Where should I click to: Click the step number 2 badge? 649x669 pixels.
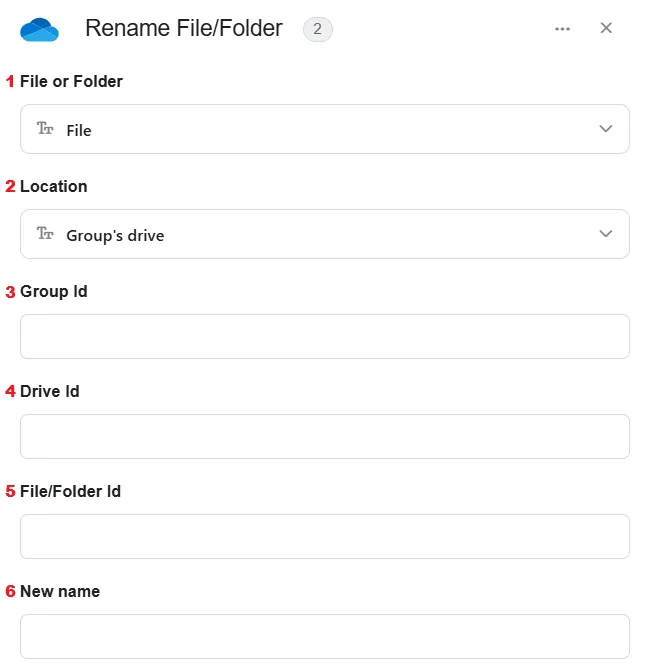tap(317, 29)
